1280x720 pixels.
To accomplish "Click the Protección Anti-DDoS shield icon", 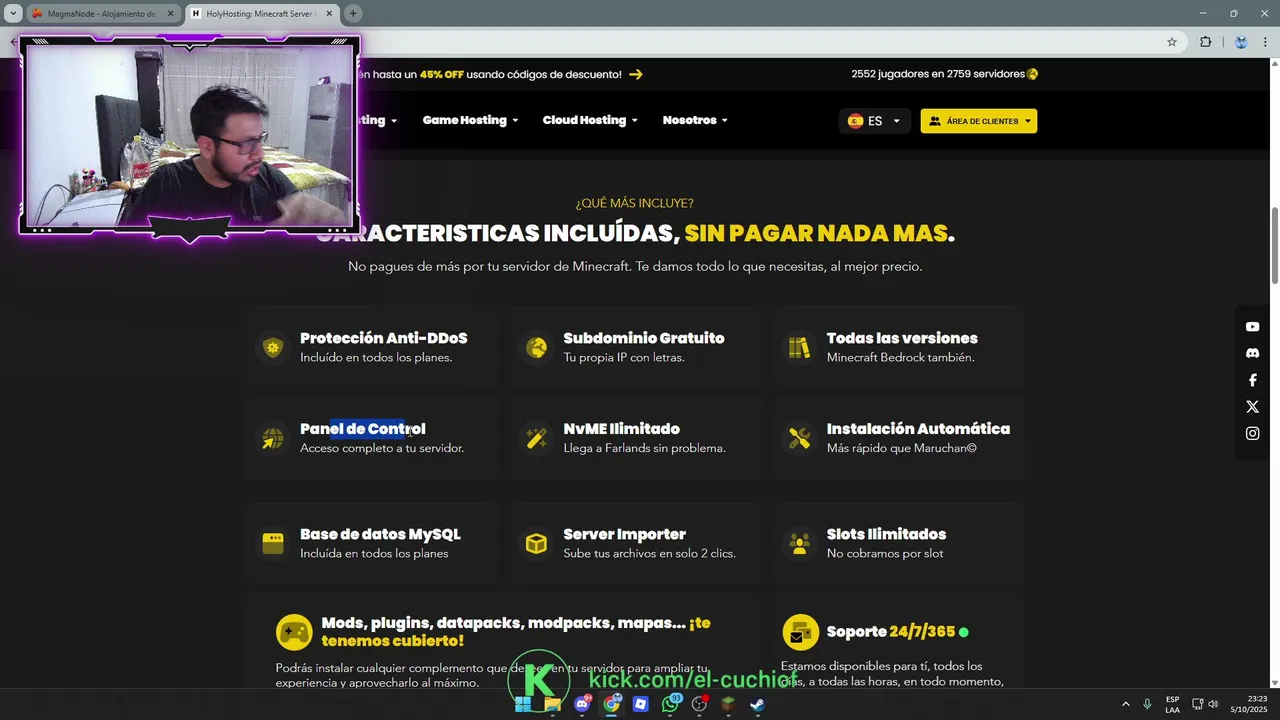I will point(272,347).
